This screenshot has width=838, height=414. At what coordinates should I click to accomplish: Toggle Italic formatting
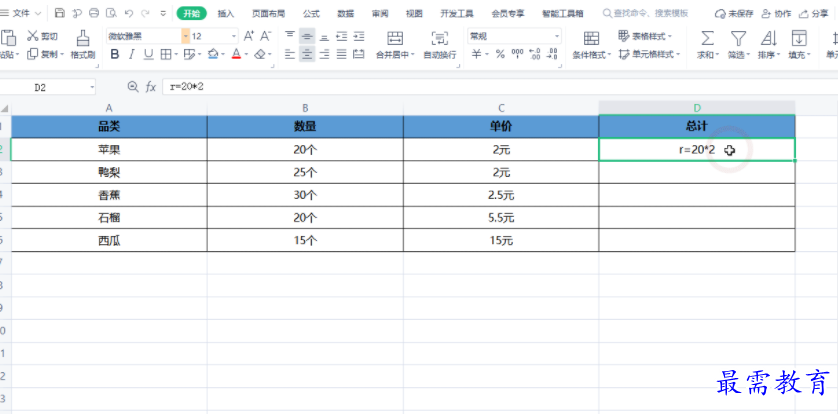(131, 54)
